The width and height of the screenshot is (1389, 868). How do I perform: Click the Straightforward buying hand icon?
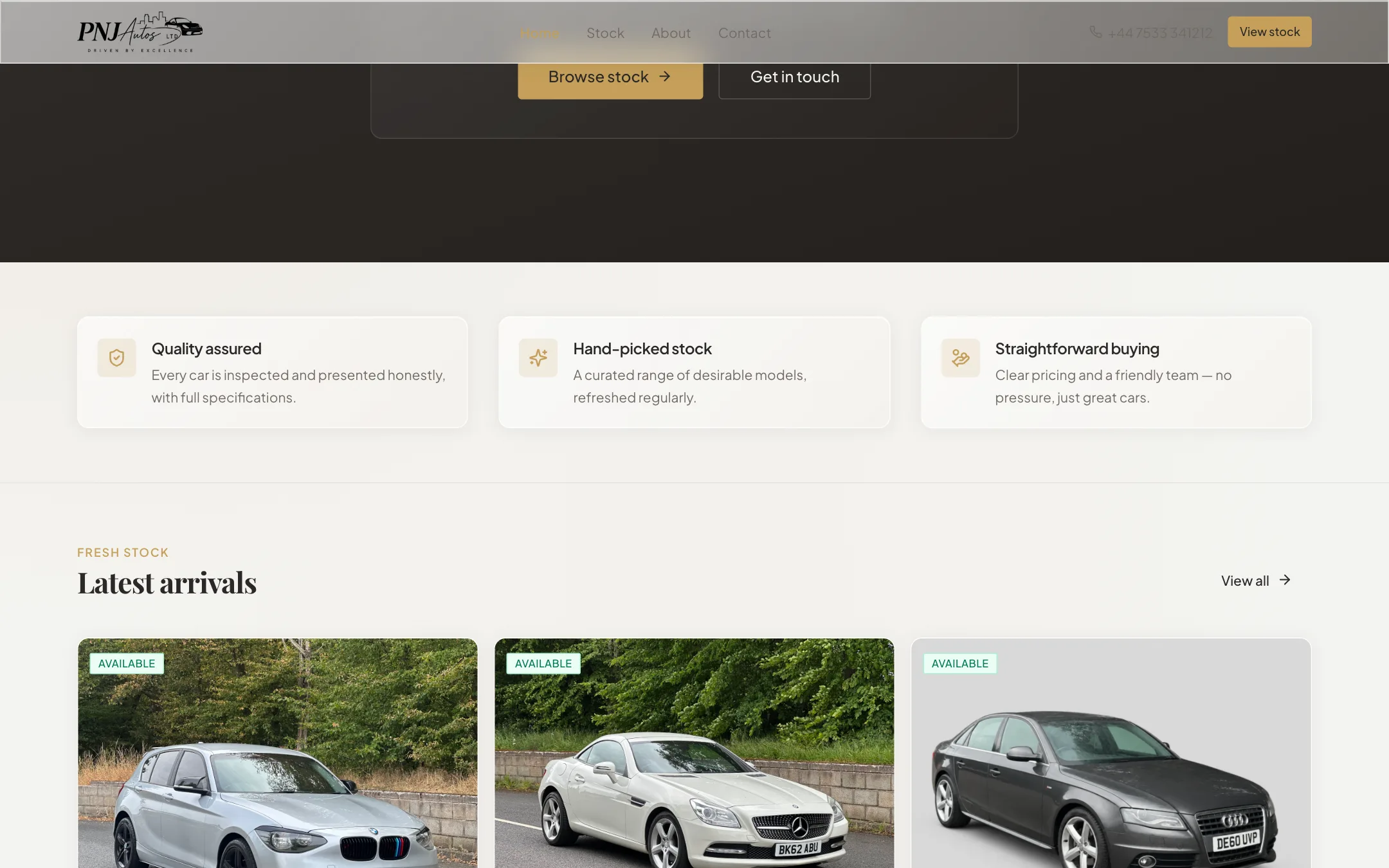click(x=961, y=357)
